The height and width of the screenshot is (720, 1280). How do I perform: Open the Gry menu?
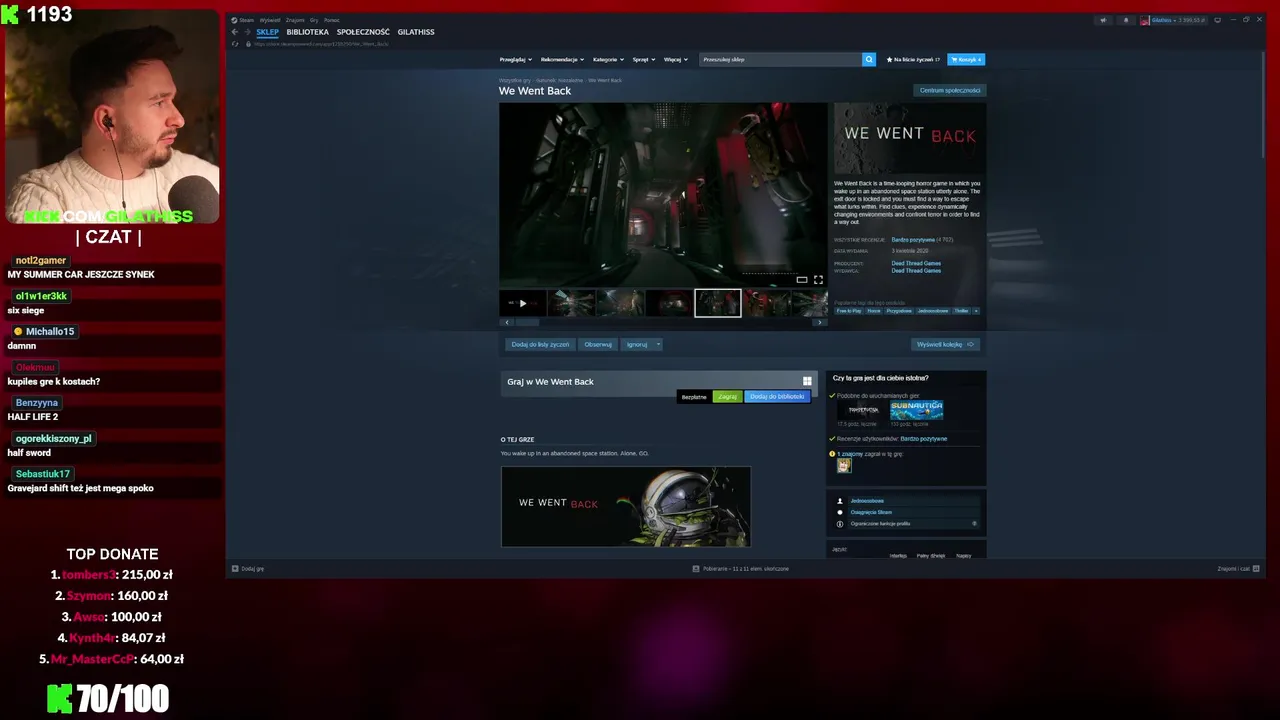(314, 20)
